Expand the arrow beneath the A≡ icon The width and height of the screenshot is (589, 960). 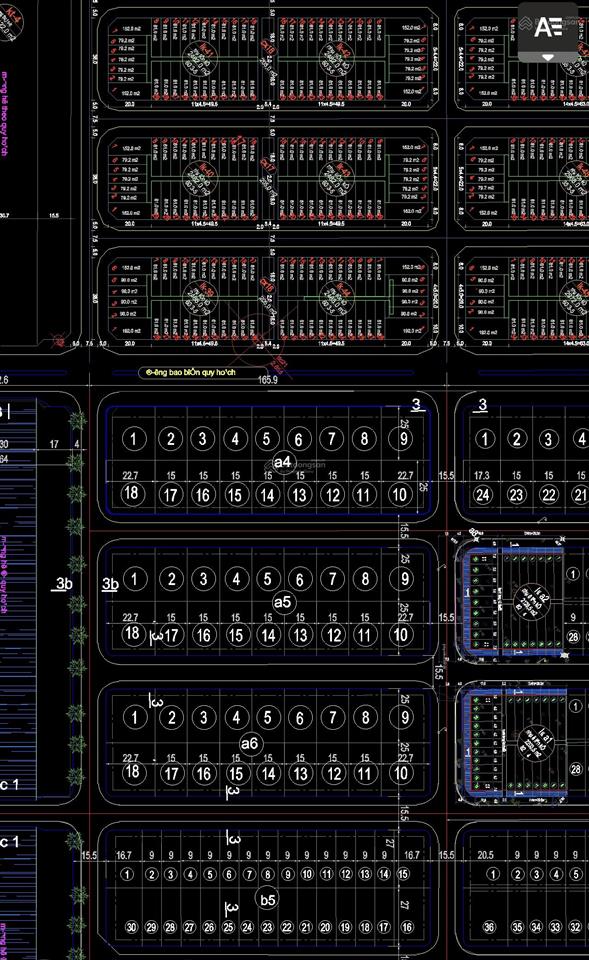(x=548, y=57)
